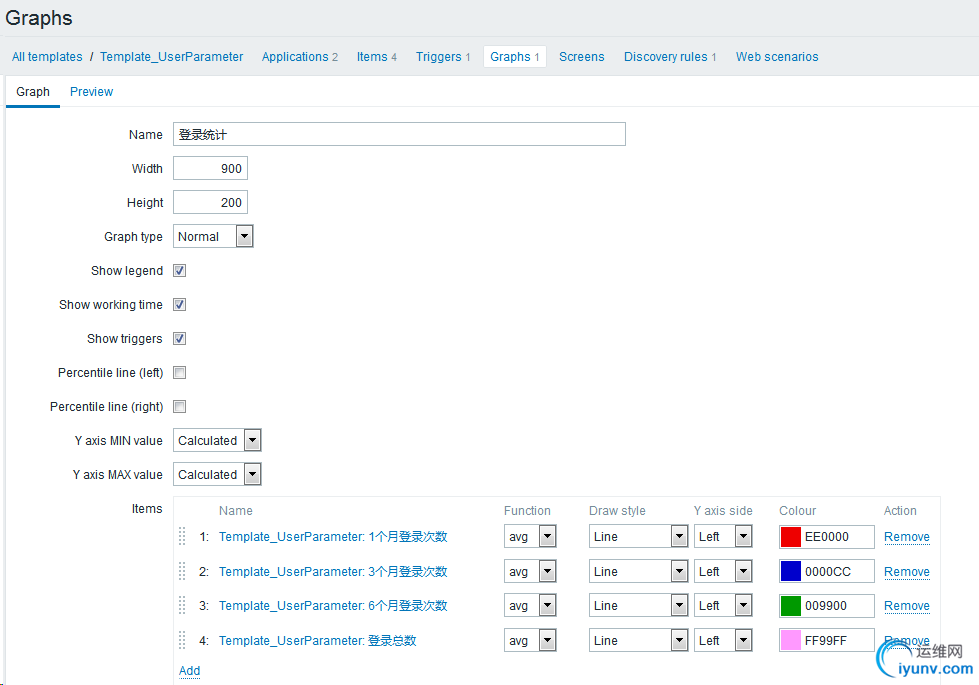This screenshot has height=685, width=979.
Task: Open Draw style dropdown for item 1
Action: 638,537
